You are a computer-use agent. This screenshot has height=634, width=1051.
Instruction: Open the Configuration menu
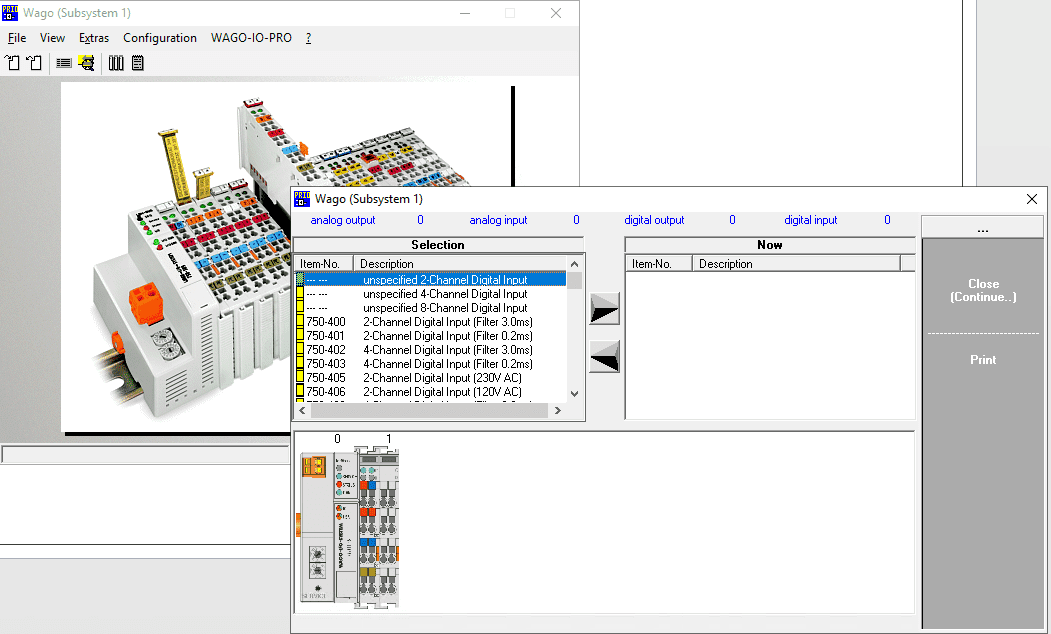pyautogui.click(x=160, y=38)
